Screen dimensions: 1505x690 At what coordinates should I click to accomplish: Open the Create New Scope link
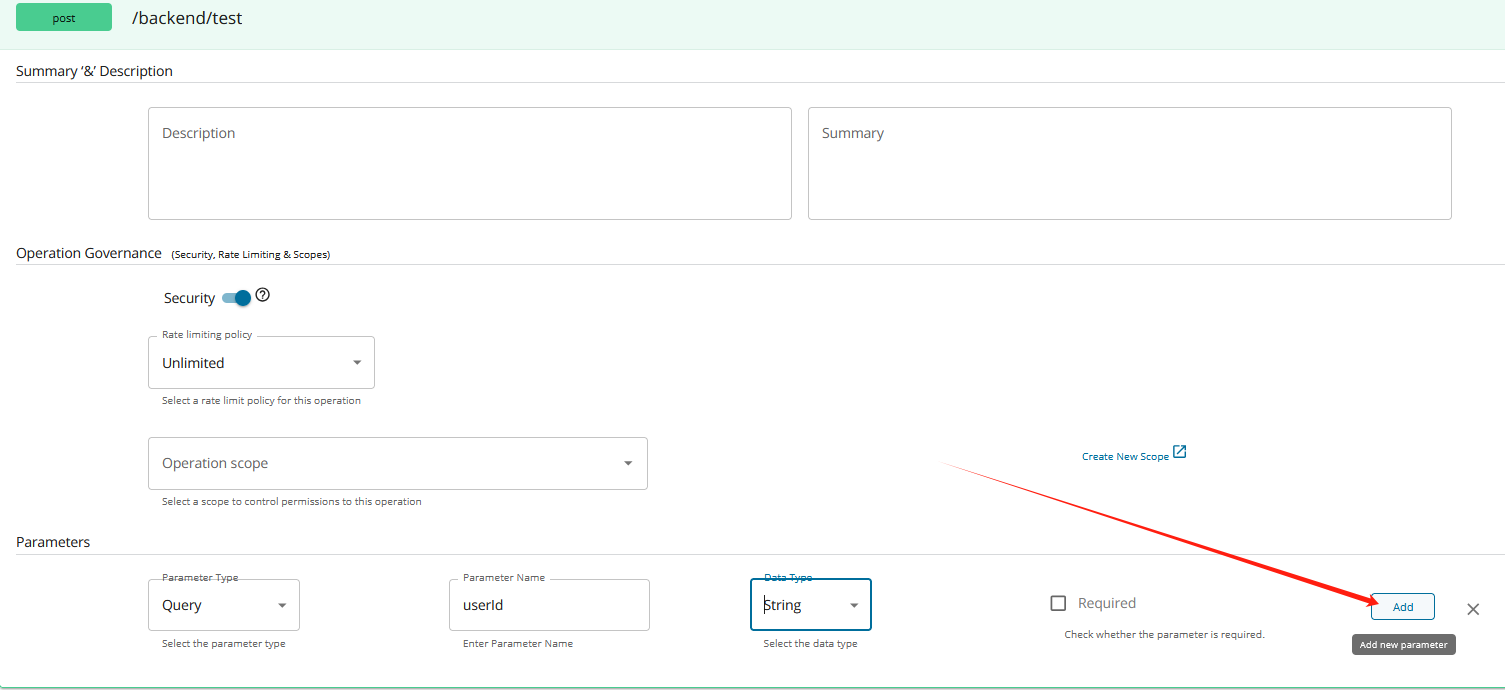pos(1125,456)
